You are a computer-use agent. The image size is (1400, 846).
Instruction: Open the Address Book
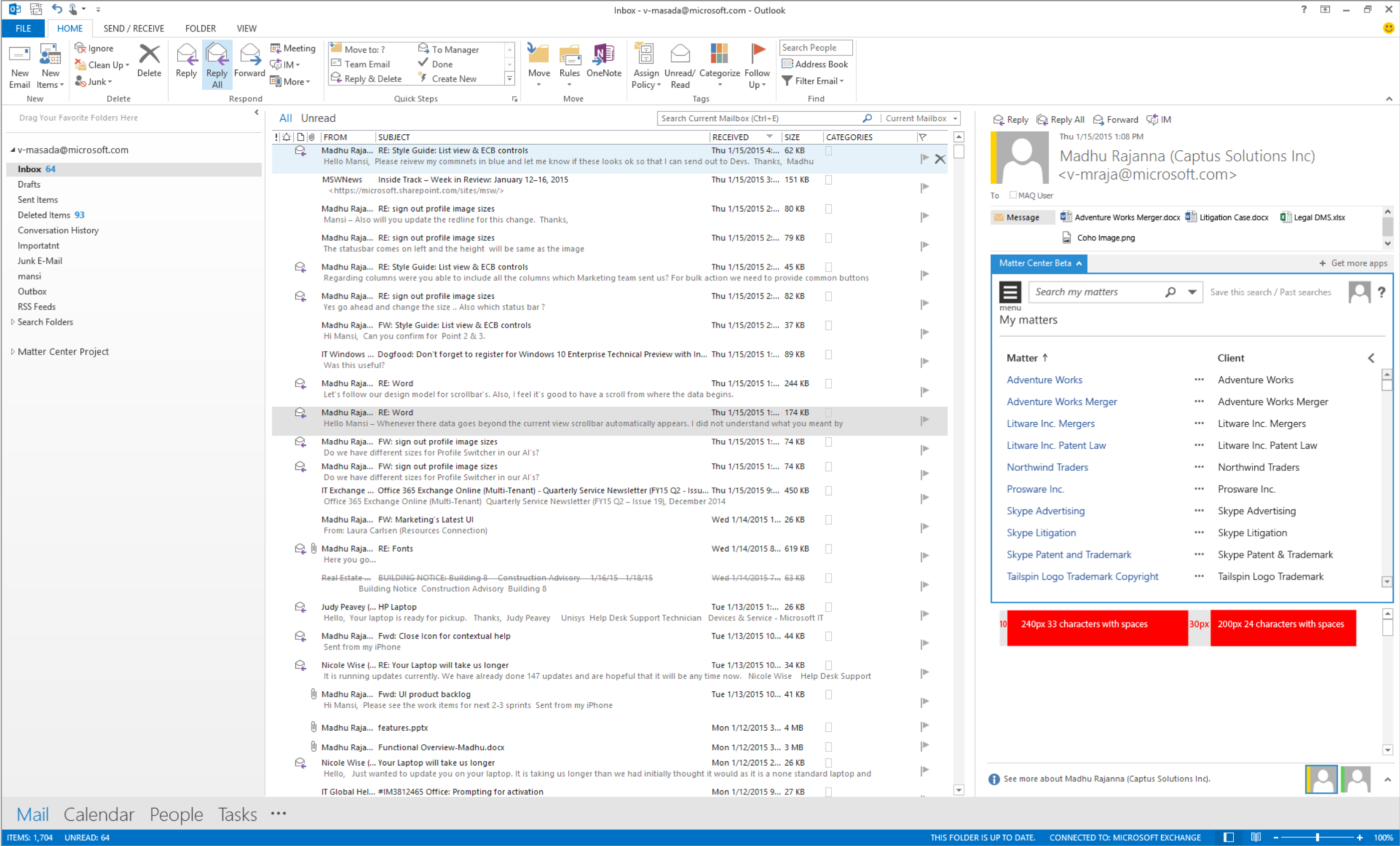pos(815,64)
